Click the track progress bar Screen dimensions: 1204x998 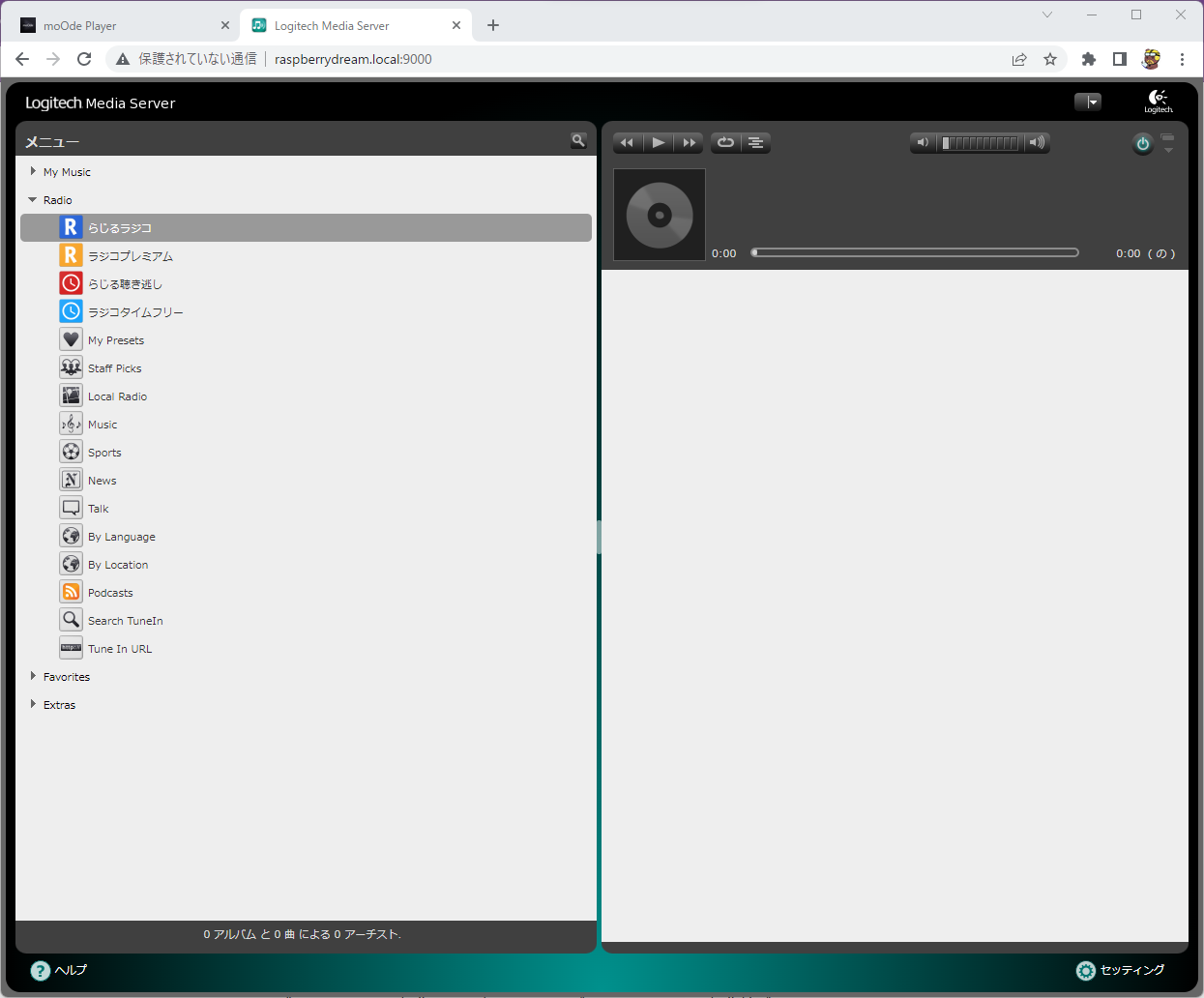pyautogui.click(x=915, y=252)
